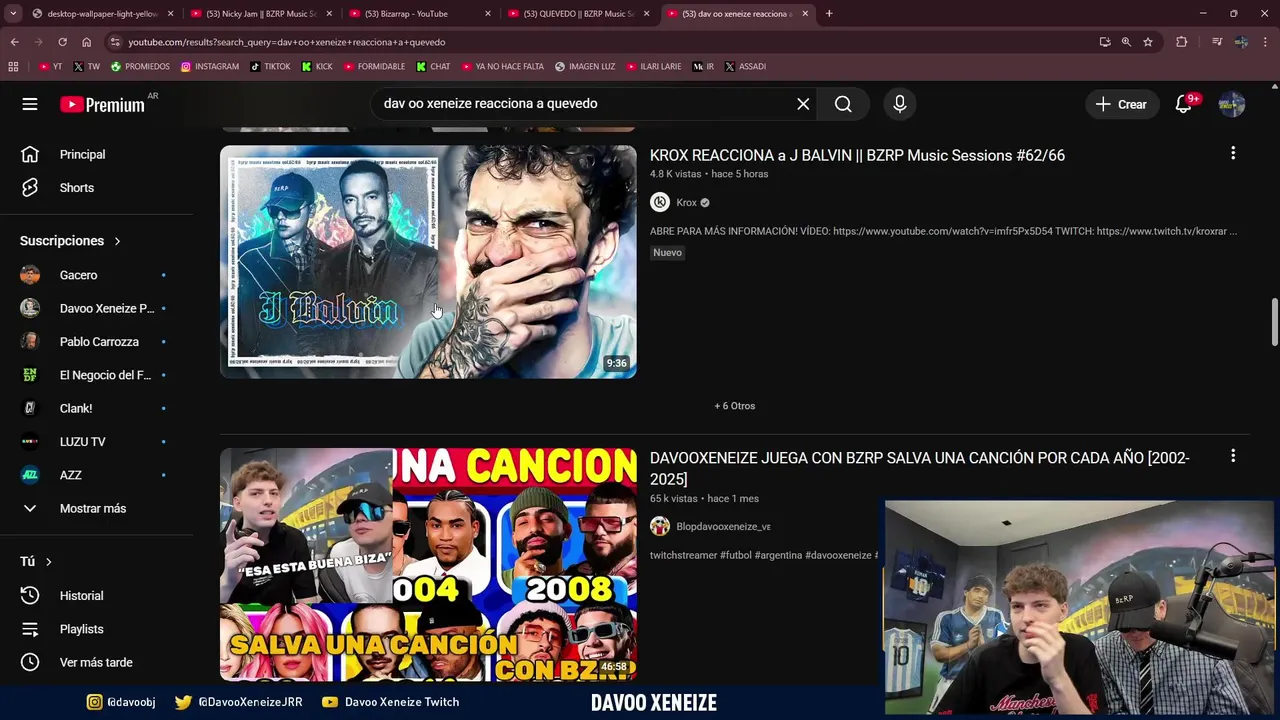Expand the + 6 Otros results
Screen dimensions: 1280x720
point(735,406)
